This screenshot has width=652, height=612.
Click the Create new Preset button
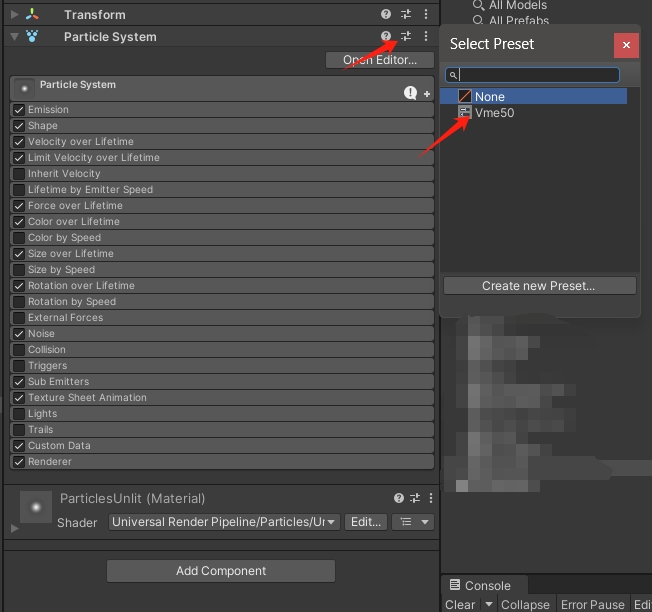(539, 286)
